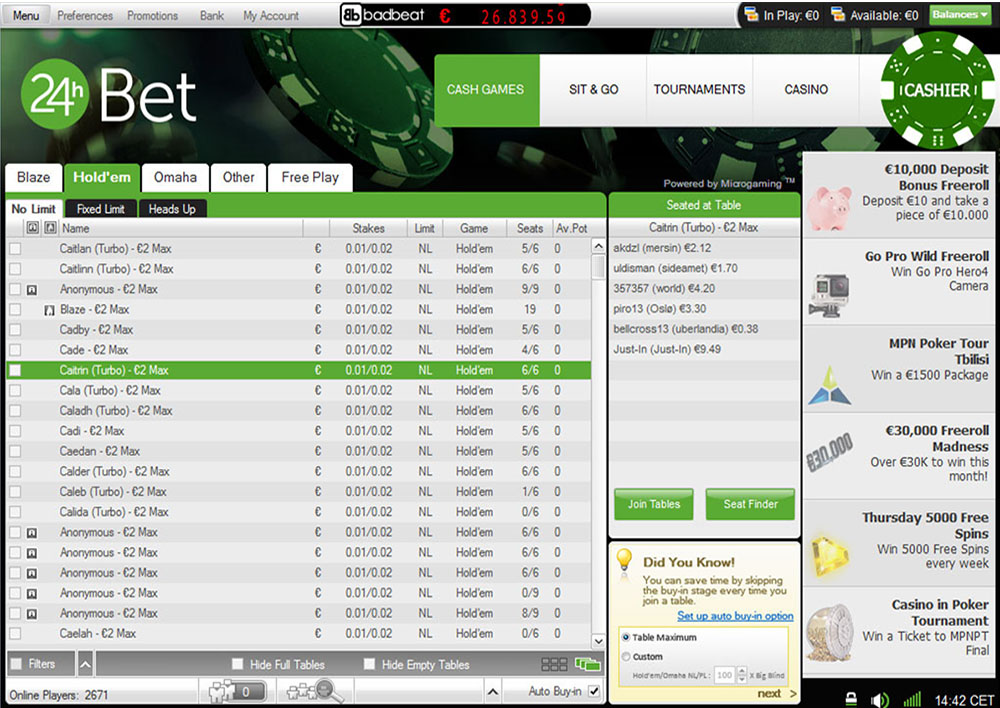Click the €30,000 Freeroll Madness stamp image

point(829,452)
